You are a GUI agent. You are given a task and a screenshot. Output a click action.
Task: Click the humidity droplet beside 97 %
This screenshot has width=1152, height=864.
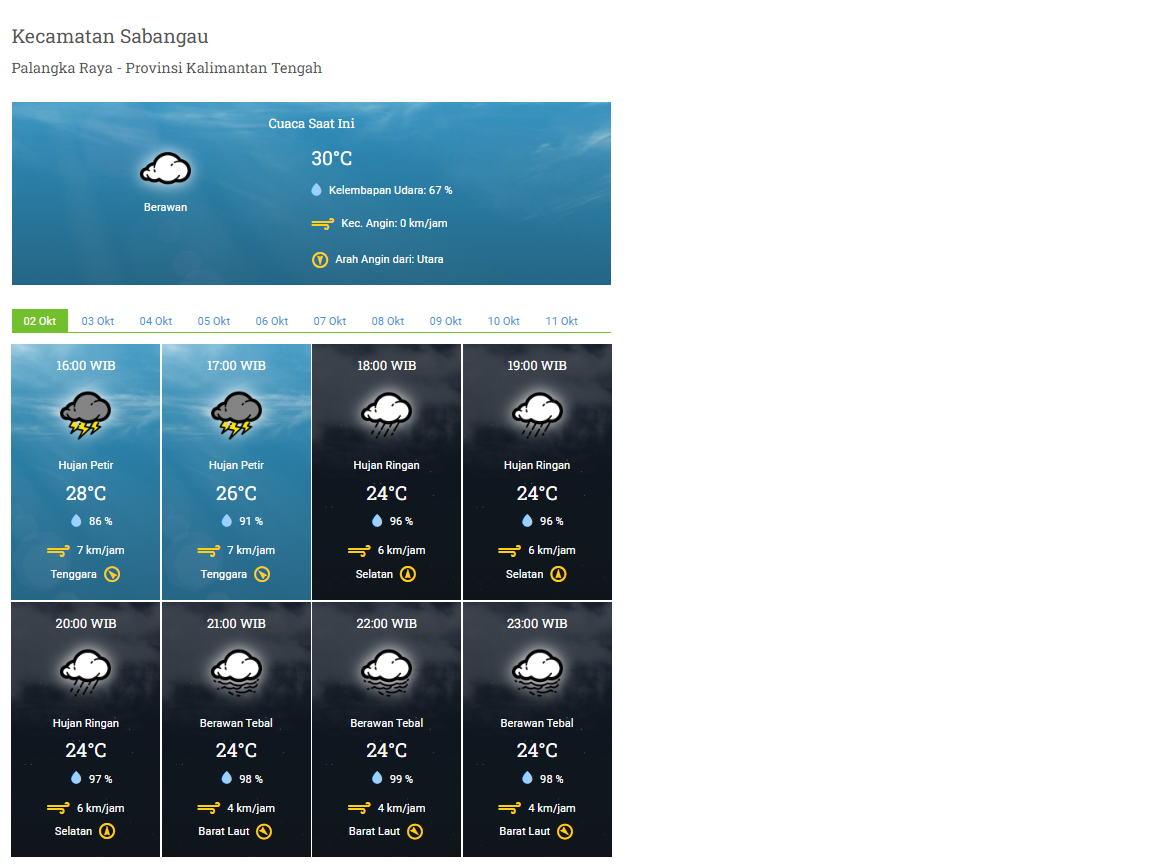76,778
